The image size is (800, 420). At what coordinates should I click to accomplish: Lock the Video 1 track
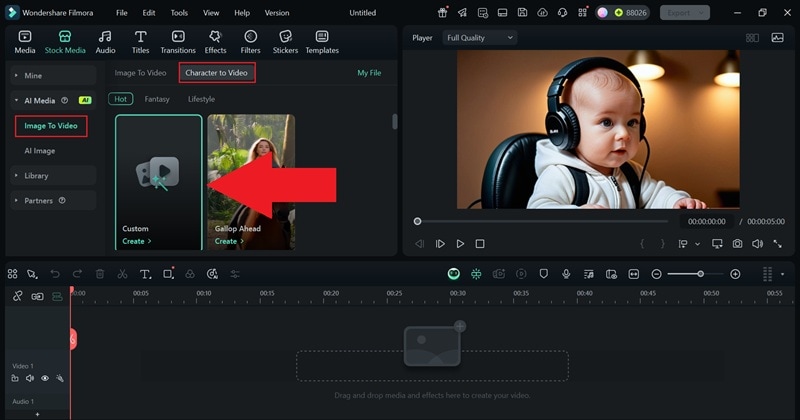[15, 378]
